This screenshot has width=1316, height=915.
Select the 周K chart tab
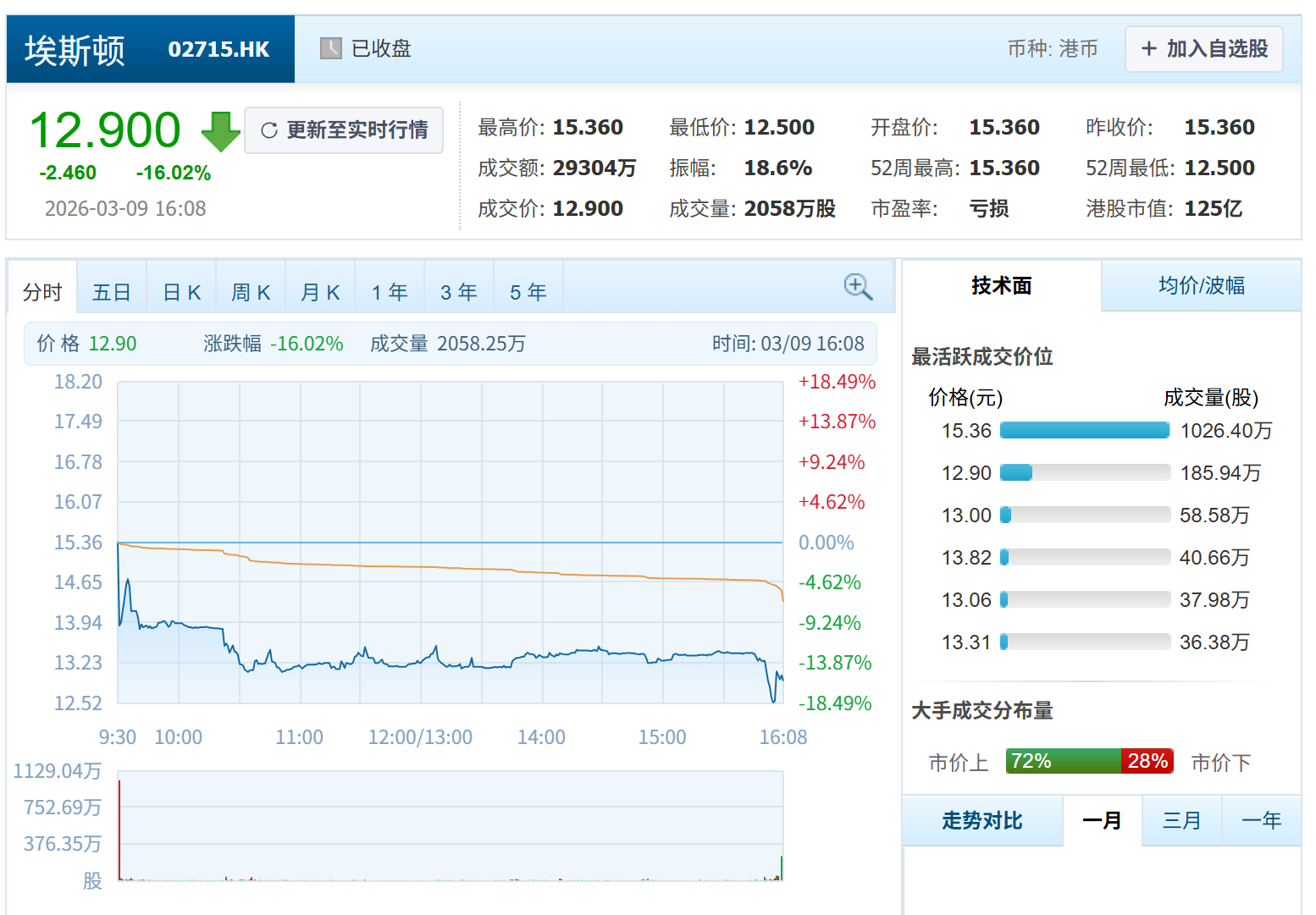(251, 290)
